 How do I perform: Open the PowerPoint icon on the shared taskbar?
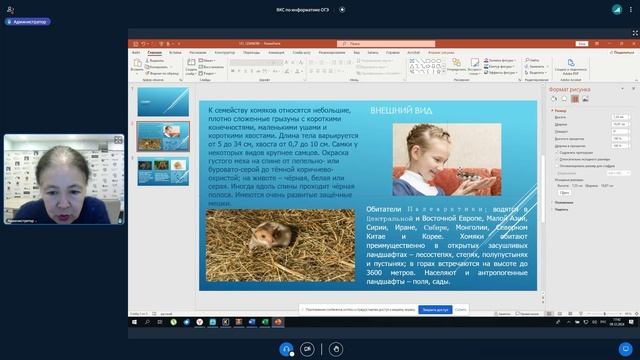pos(278,322)
